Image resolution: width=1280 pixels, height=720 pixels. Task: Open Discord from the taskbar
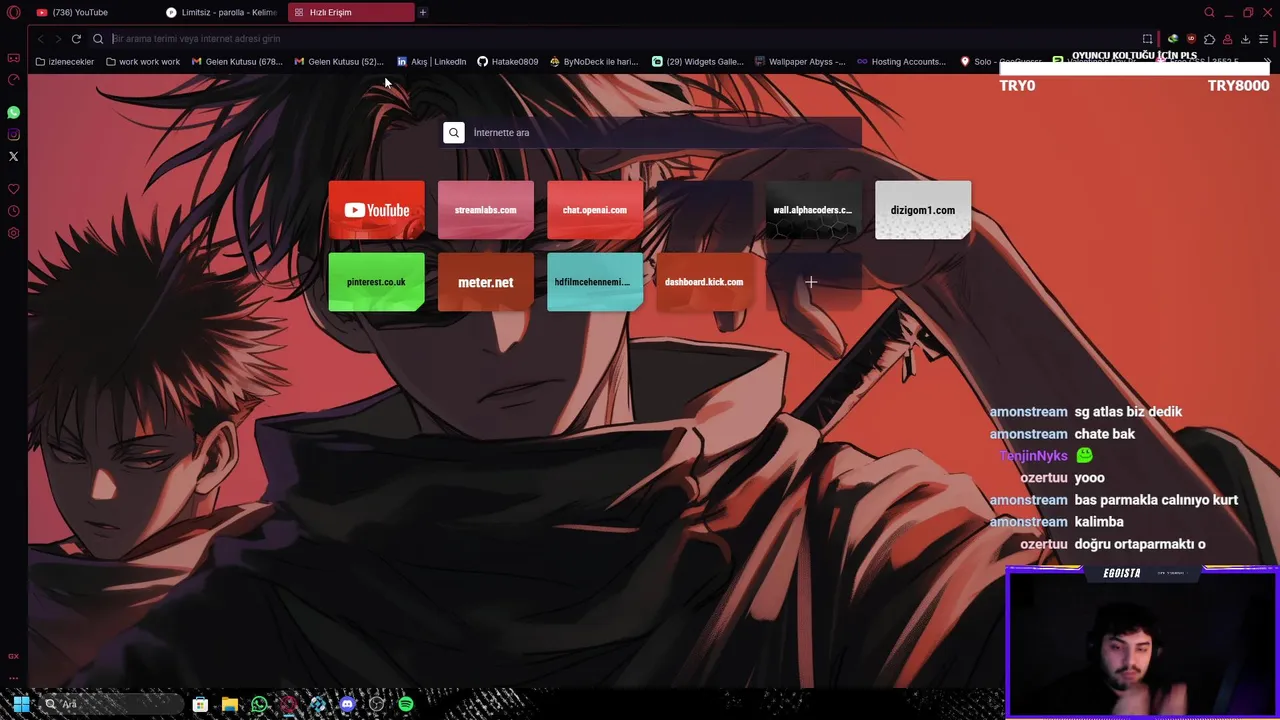coord(347,704)
